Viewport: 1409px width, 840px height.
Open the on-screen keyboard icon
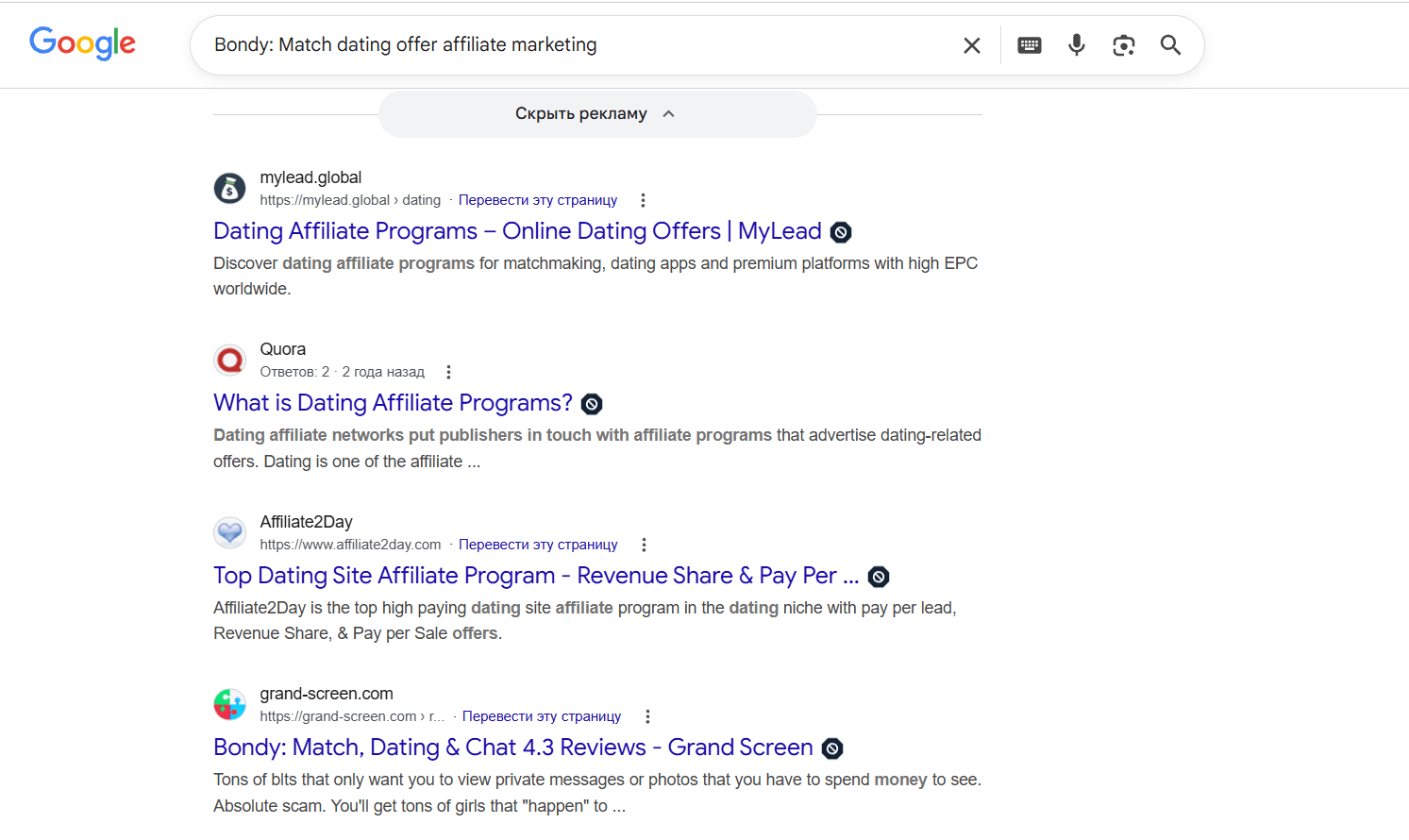click(x=1030, y=45)
